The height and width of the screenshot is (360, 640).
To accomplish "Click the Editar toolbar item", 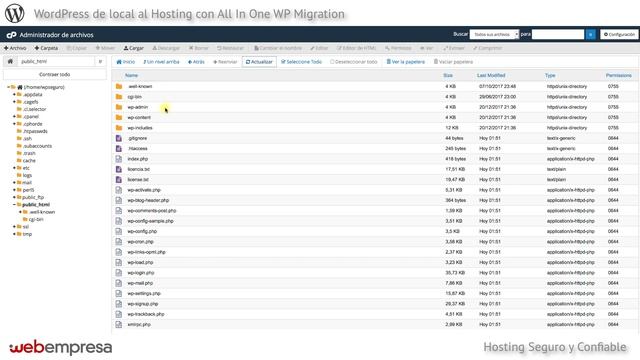I will [319, 48].
